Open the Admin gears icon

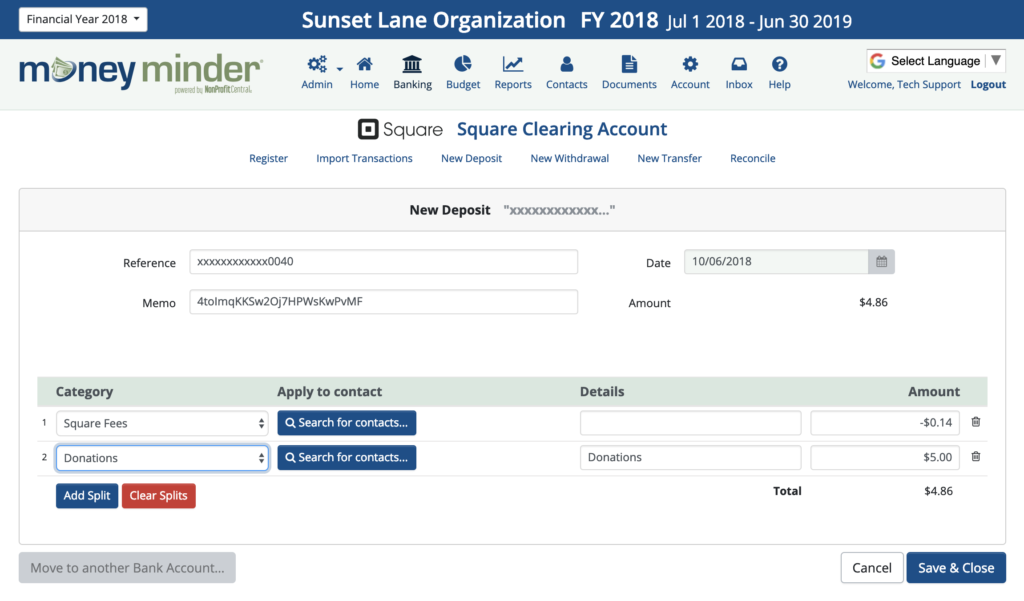(x=317, y=64)
